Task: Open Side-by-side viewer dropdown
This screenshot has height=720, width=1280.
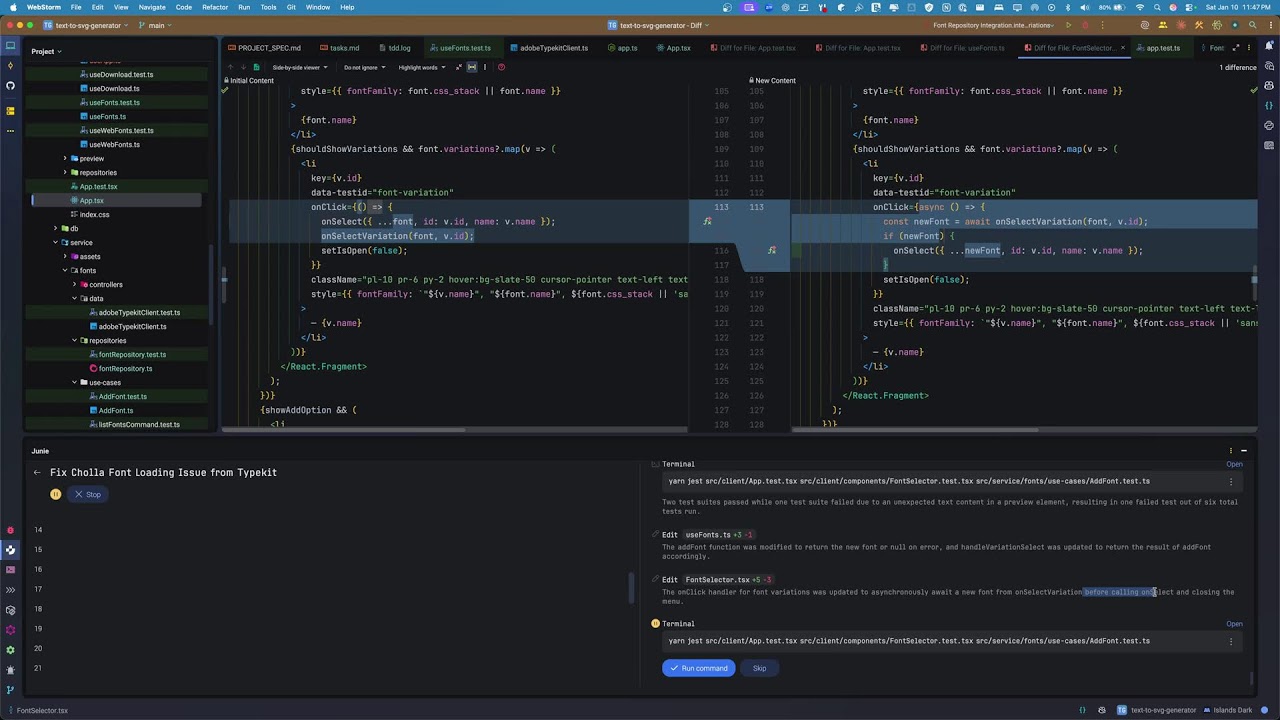Action: (x=299, y=67)
